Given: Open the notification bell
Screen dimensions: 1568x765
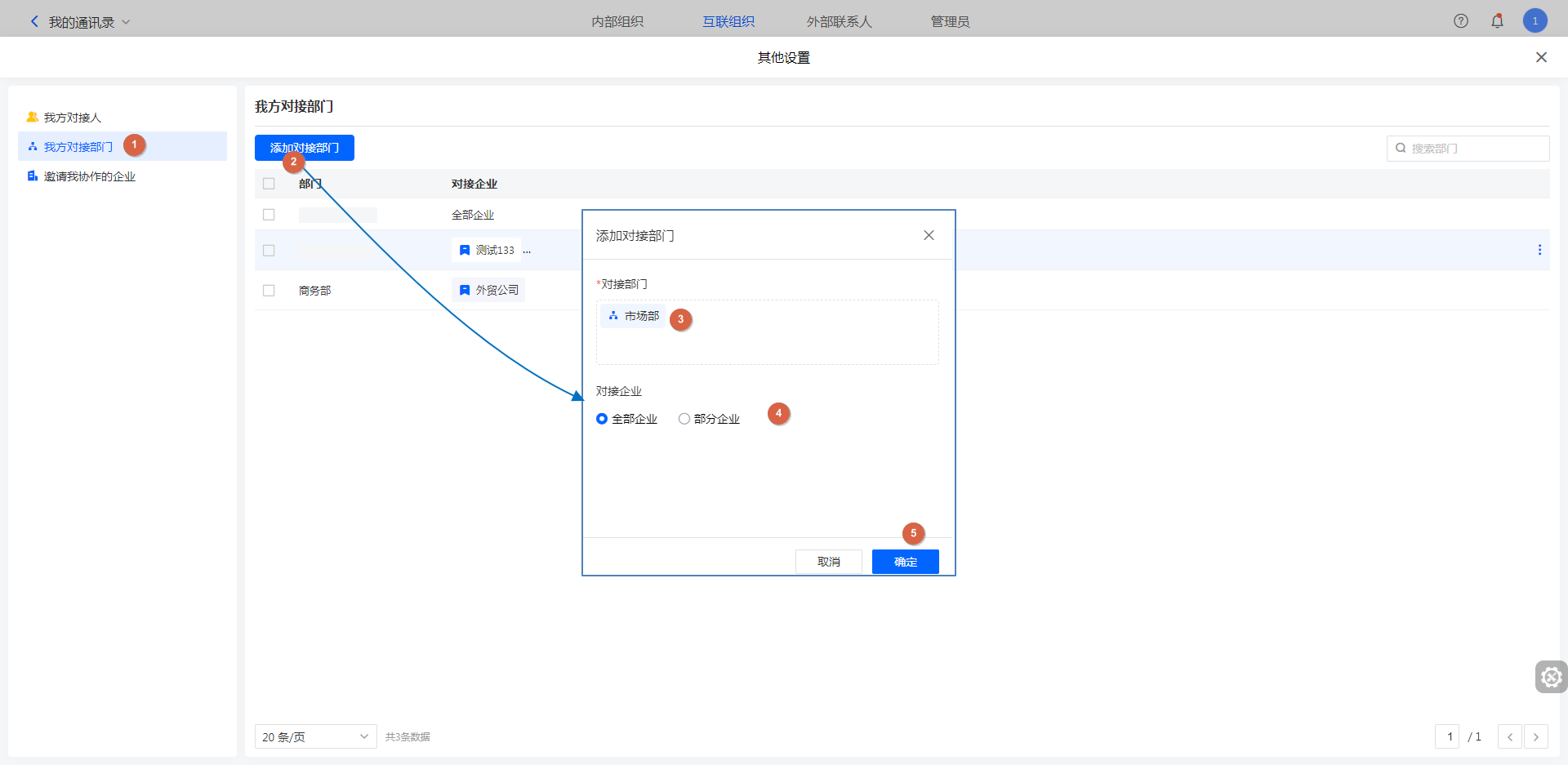Looking at the screenshot, I should (1497, 21).
